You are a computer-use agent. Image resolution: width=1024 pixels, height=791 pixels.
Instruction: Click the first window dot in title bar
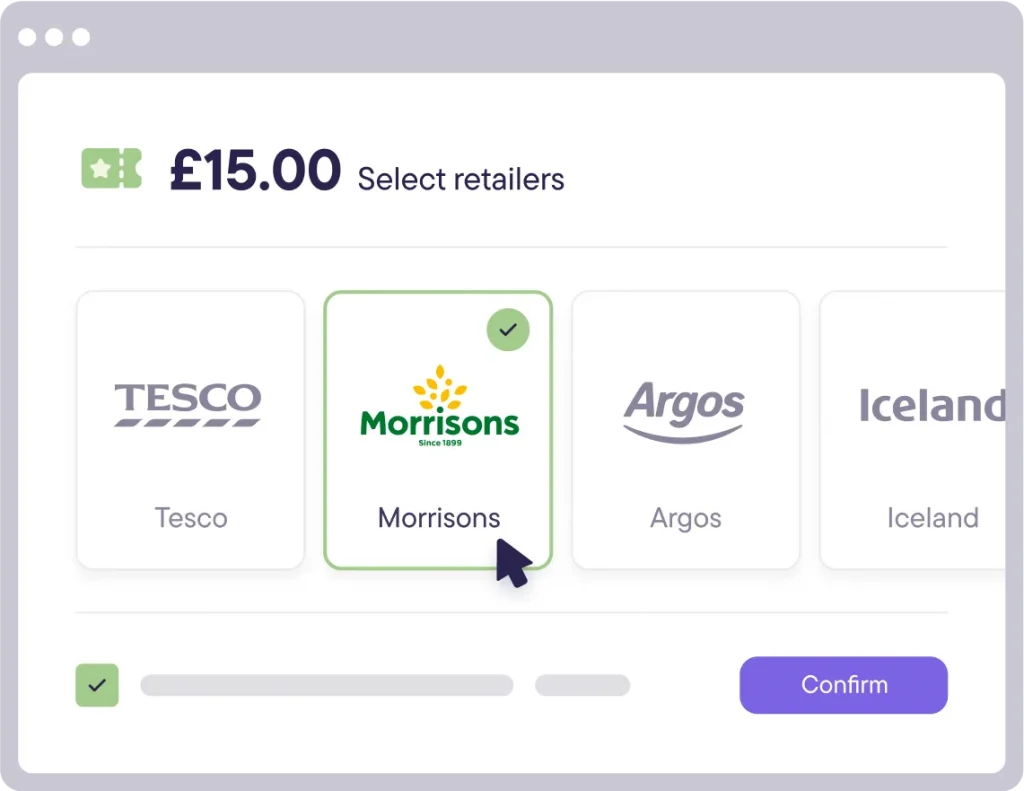coord(27,37)
